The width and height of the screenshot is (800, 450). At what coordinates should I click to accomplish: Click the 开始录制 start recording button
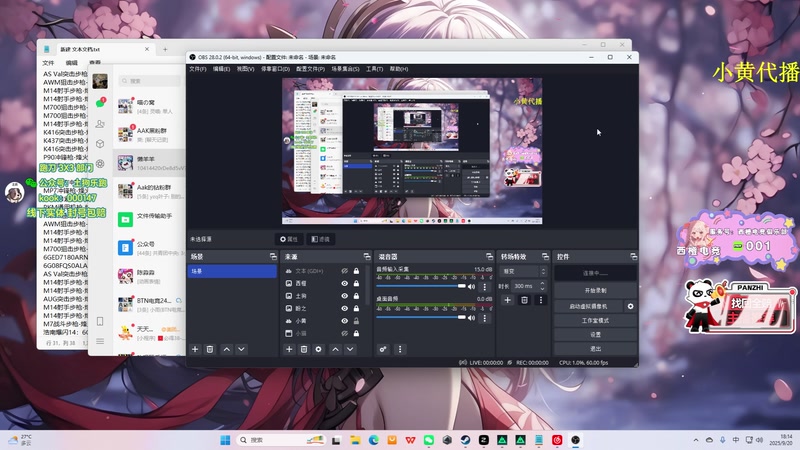(595, 290)
